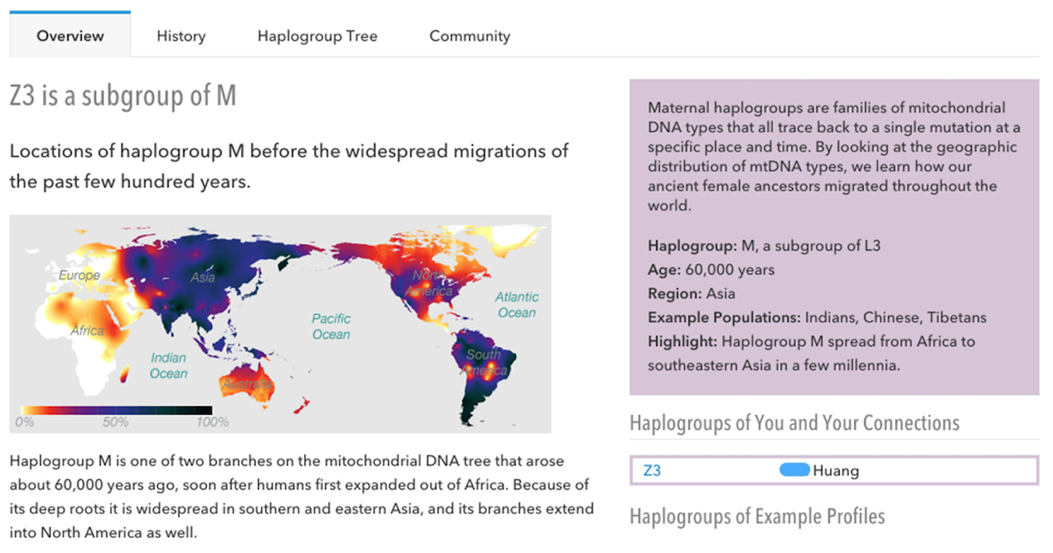1053x553 pixels.
Task: Click the Asia label on the map
Action: pos(205,277)
